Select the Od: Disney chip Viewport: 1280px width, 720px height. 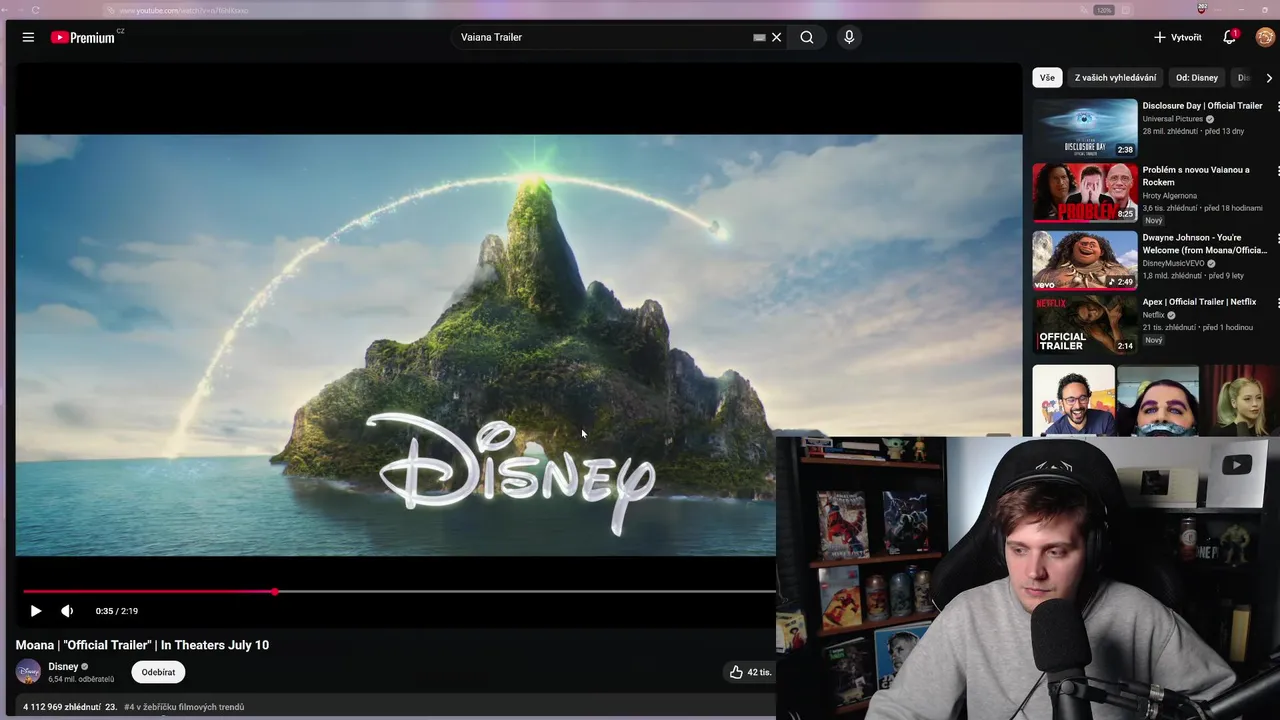pyautogui.click(x=1197, y=77)
